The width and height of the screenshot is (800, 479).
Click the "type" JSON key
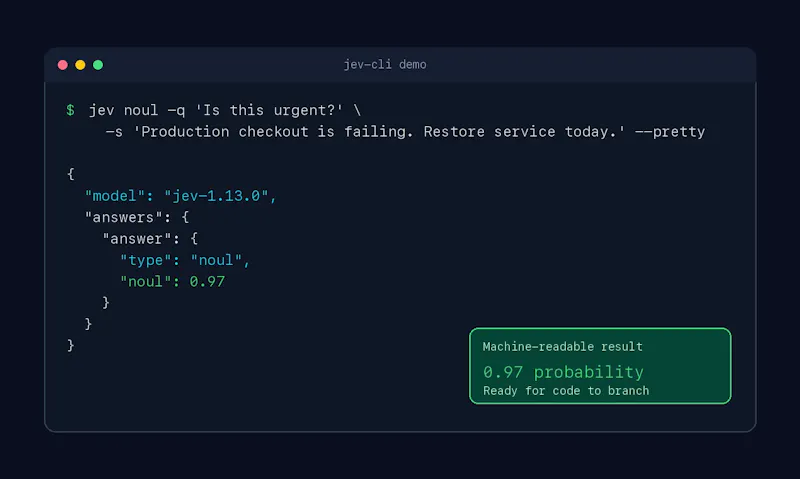(145, 260)
